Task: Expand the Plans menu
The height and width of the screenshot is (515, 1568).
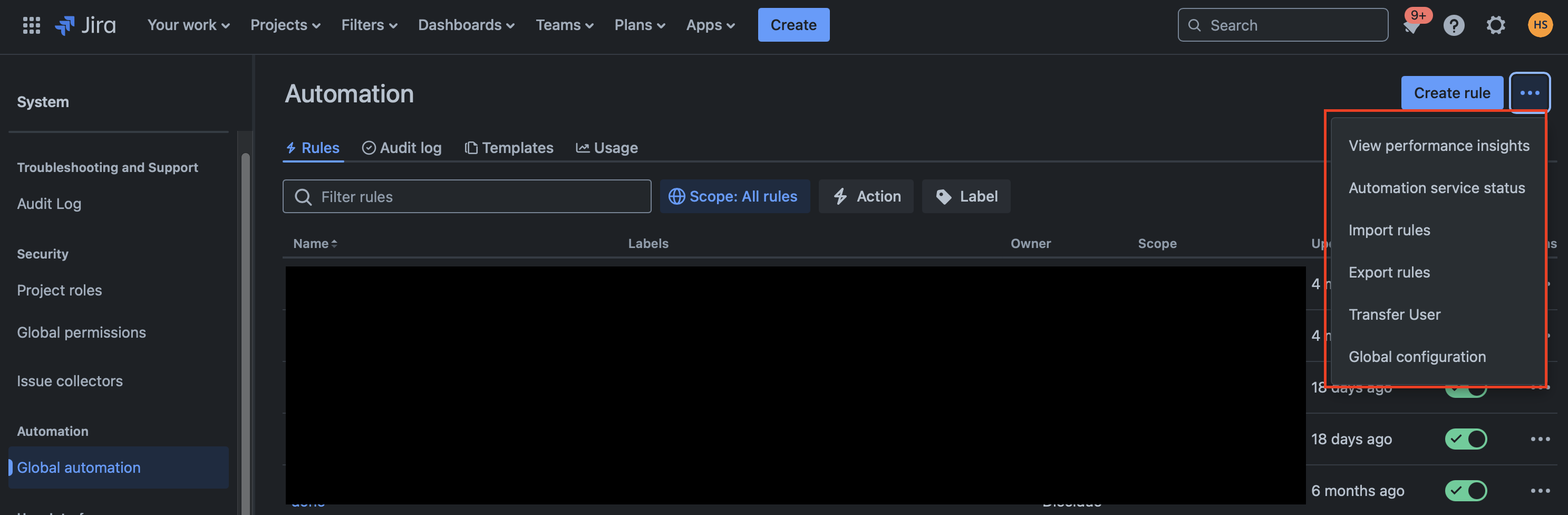Action: 639,25
